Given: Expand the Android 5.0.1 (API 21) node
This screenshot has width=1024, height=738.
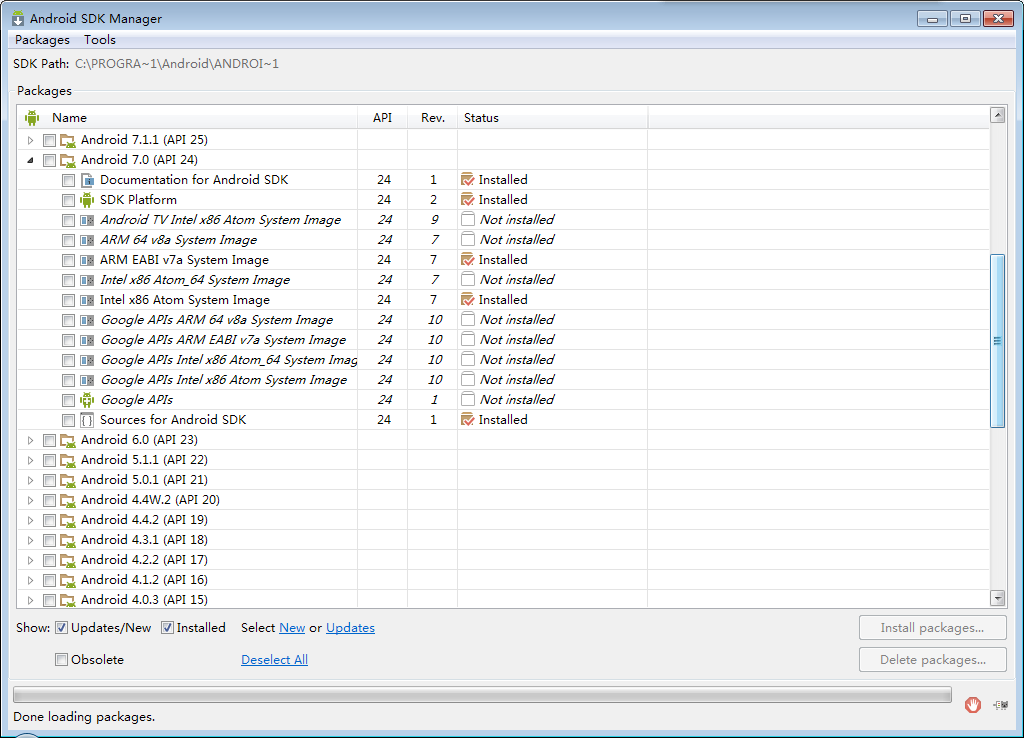Looking at the screenshot, I should (x=30, y=481).
